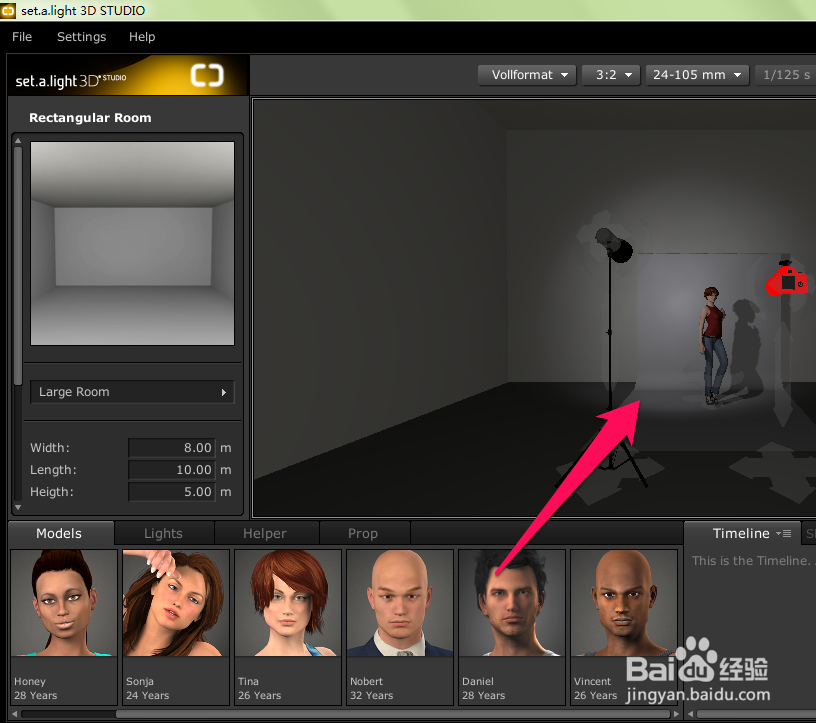Select the red camera in the scene
This screenshot has height=723, width=816.
pos(786,280)
